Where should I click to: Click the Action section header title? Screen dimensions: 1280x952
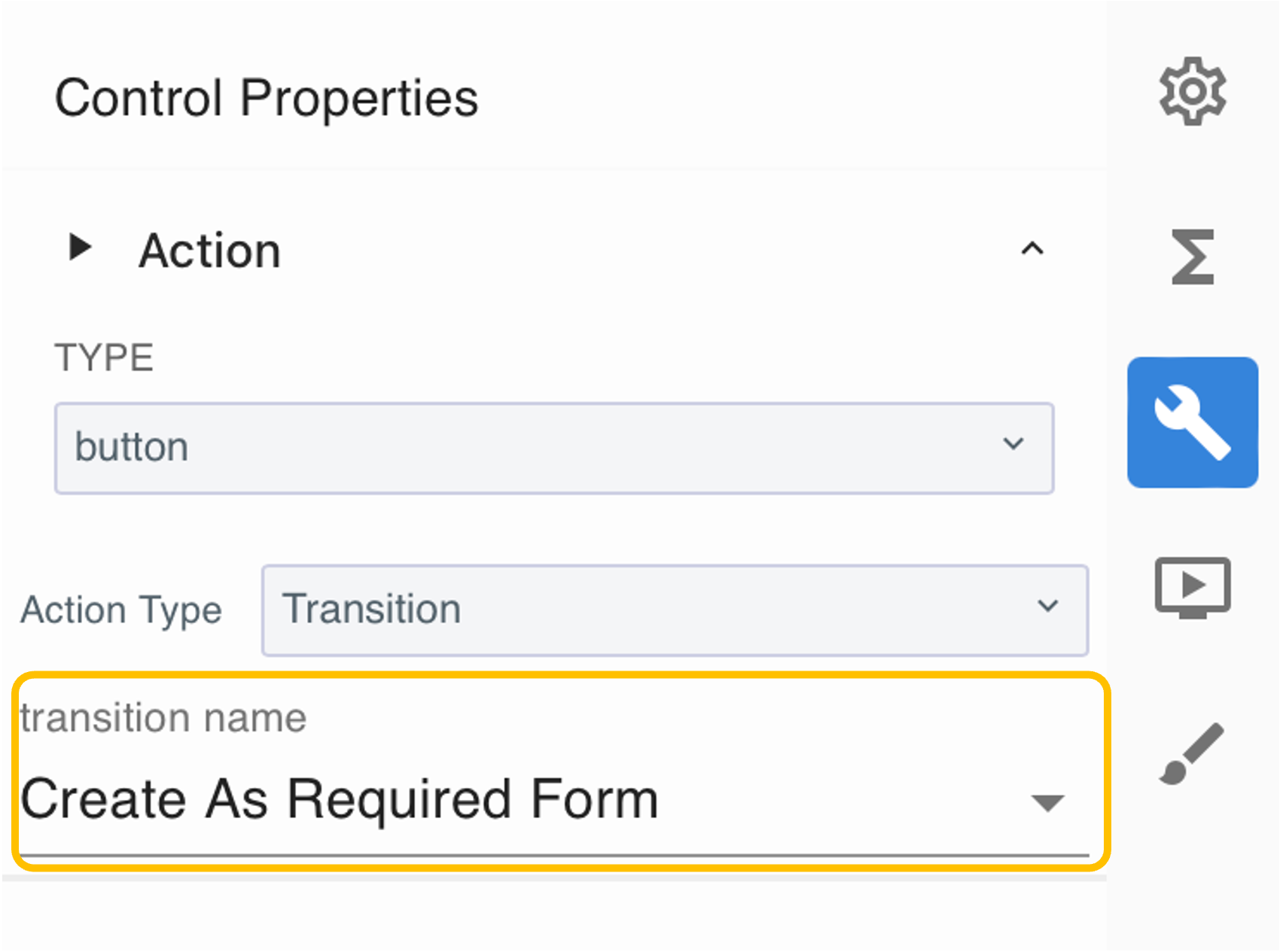(209, 250)
